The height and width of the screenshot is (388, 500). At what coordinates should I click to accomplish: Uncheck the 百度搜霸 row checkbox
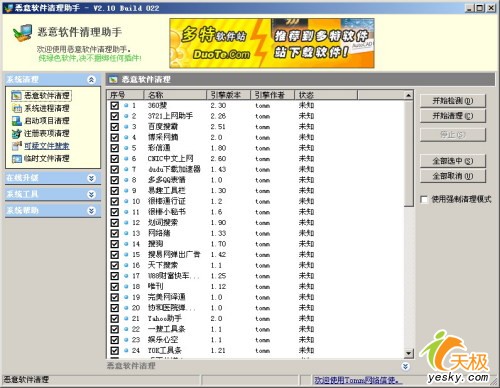pyautogui.click(x=115, y=127)
